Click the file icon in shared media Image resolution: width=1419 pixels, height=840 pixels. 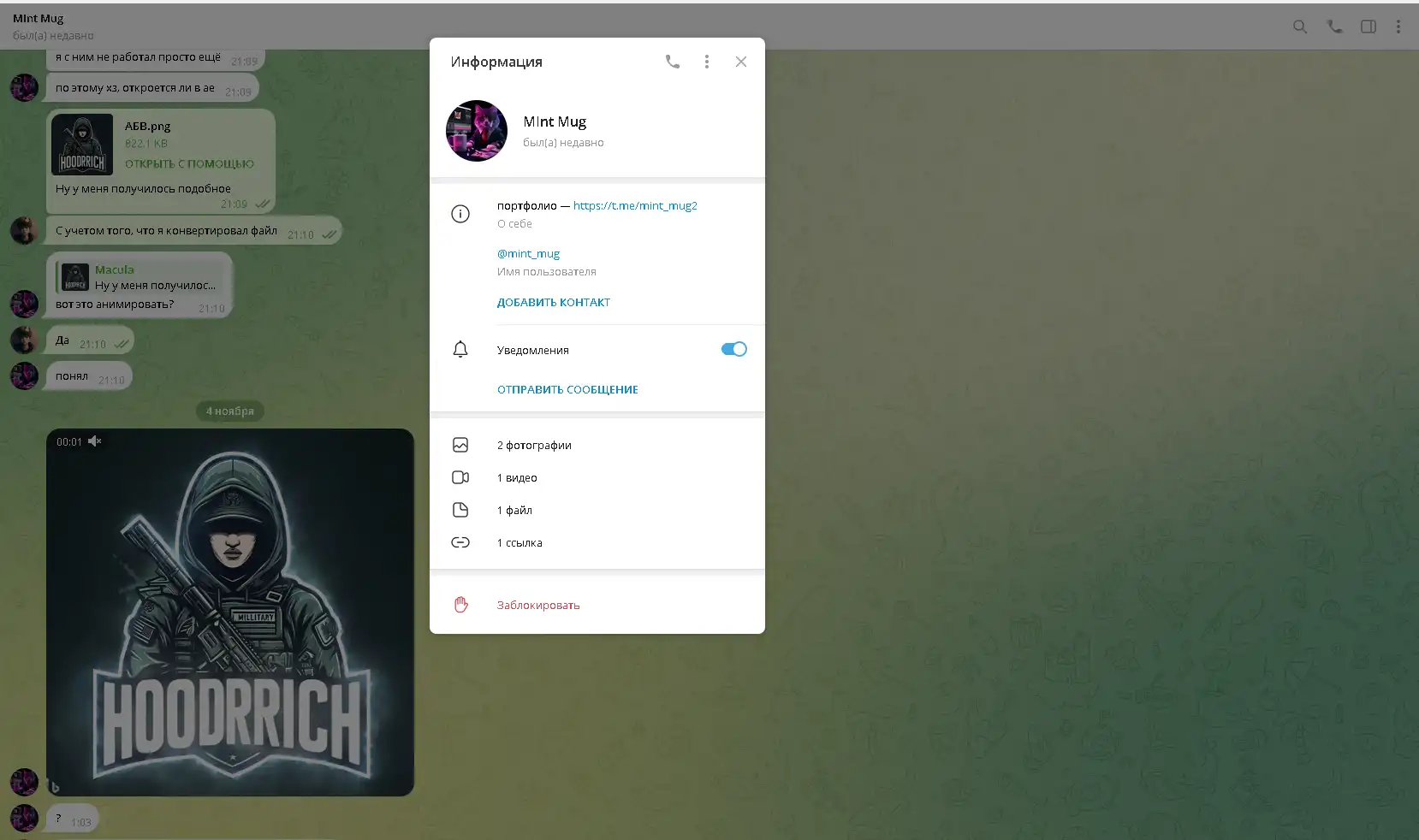pos(460,510)
